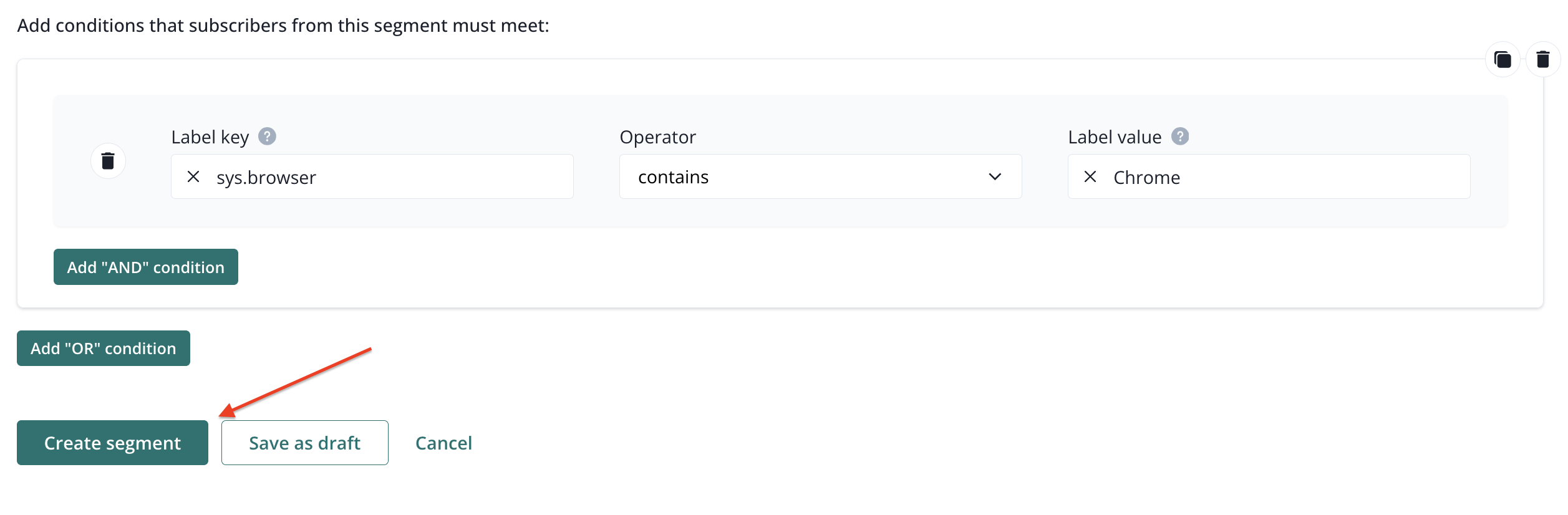Screen dimensions: 1568x515
Task: Delete the whole condition group with the top-right trash icon
Action: point(1543,60)
